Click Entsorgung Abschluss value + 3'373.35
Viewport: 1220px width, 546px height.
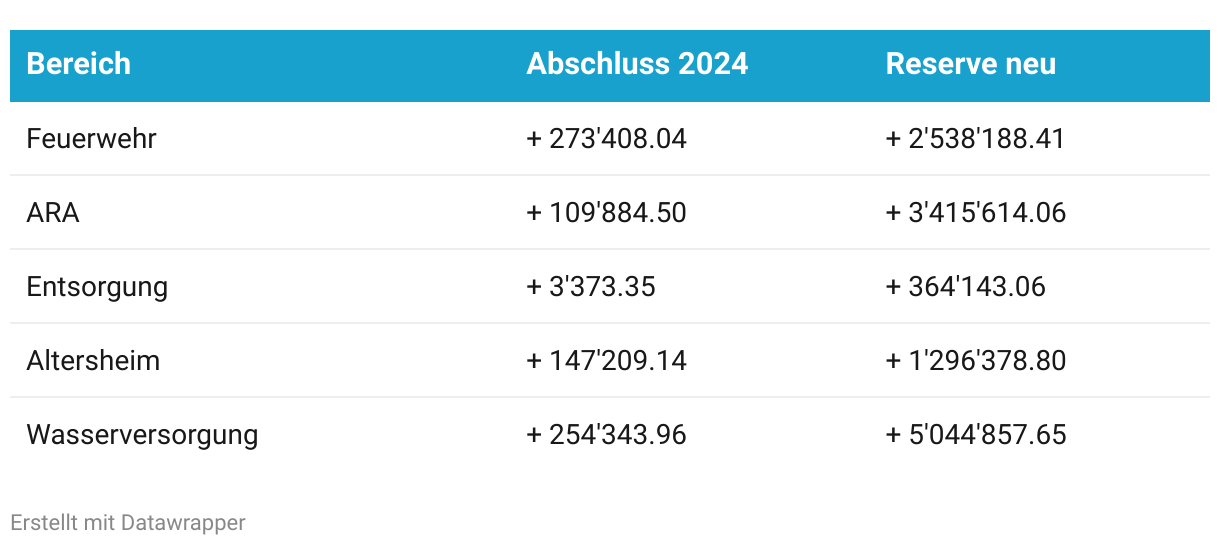tap(591, 287)
